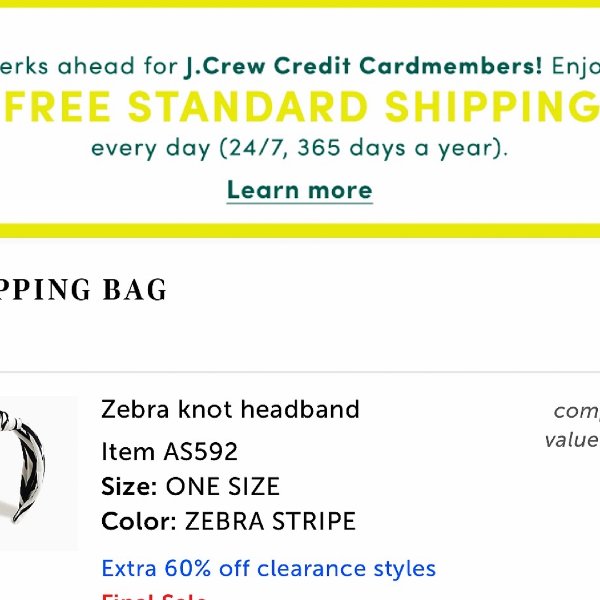Click the italic comparable value text
This screenshot has height=600, width=600.
pos(572,426)
